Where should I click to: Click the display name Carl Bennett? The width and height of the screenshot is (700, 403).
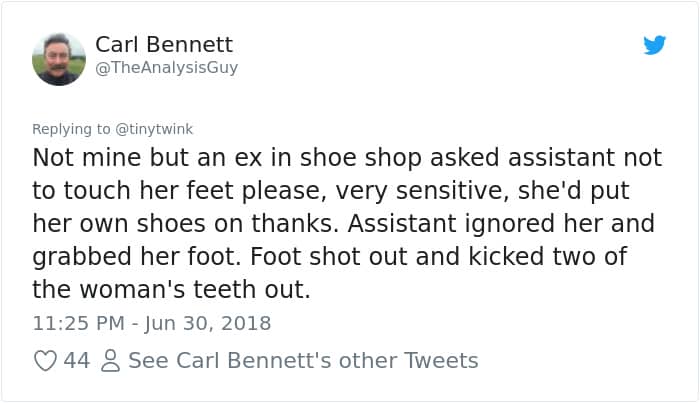click(x=164, y=44)
